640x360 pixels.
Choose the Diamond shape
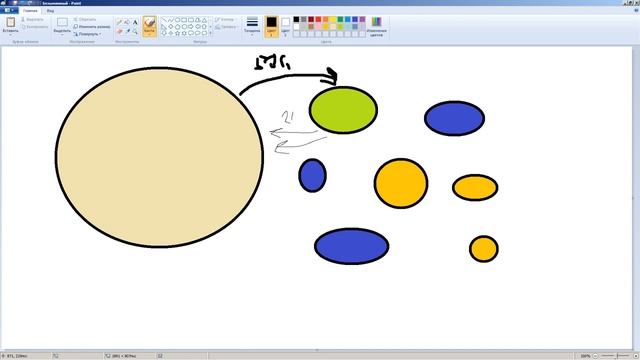tap(171, 27)
